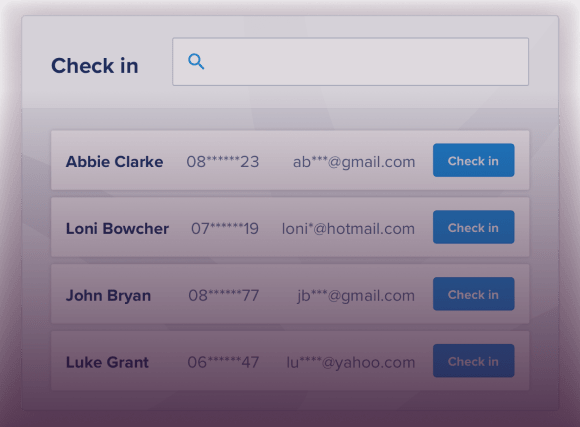The height and width of the screenshot is (427, 580).
Task: Click the loni*@hotmail.com email address
Action: (x=348, y=229)
